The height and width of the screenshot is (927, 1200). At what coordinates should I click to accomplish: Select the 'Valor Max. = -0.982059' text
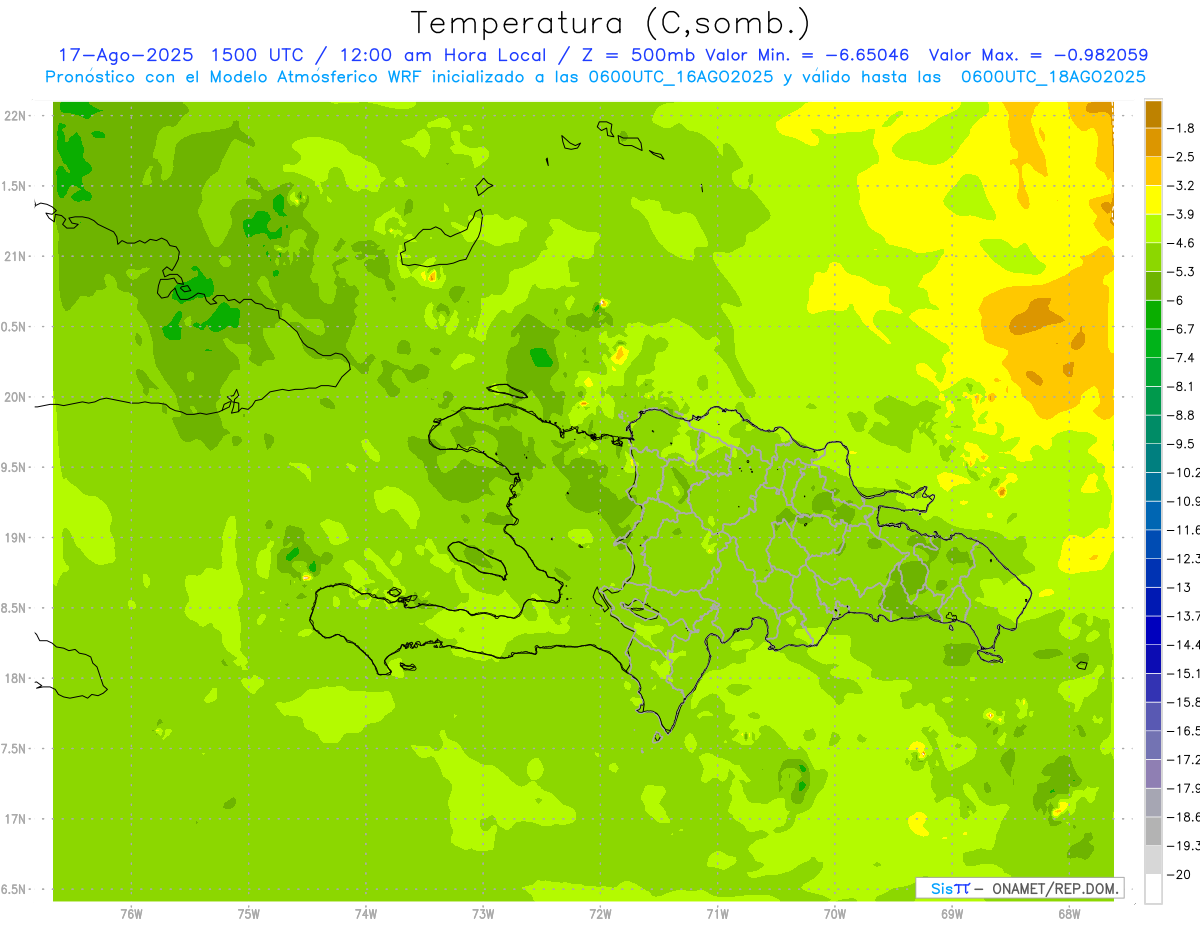coord(1038,55)
